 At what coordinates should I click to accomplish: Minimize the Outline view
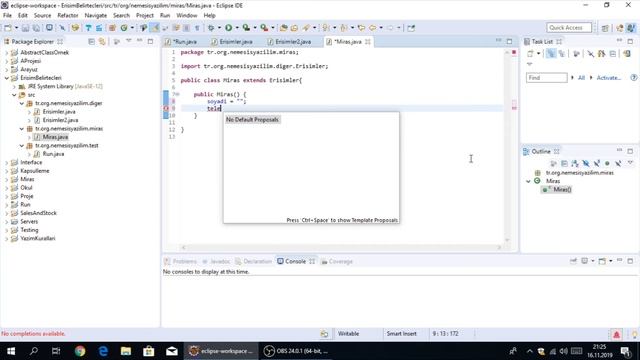tap(620, 151)
